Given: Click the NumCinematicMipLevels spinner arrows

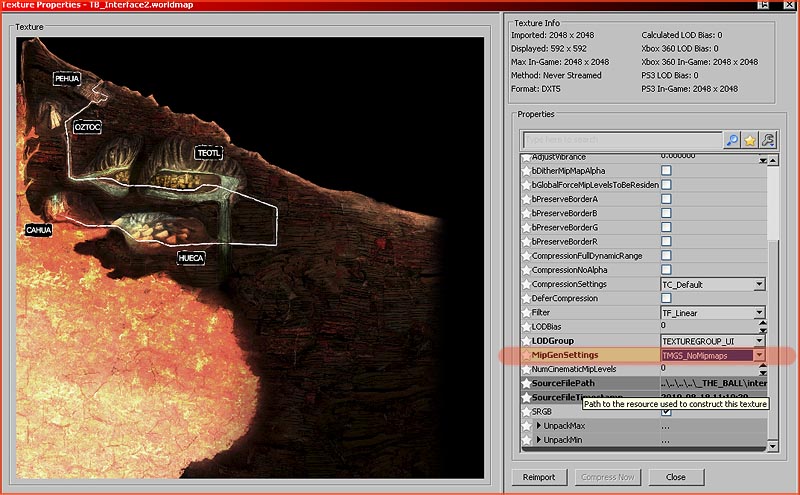Looking at the screenshot, I should pyautogui.click(x=763, y=369).
